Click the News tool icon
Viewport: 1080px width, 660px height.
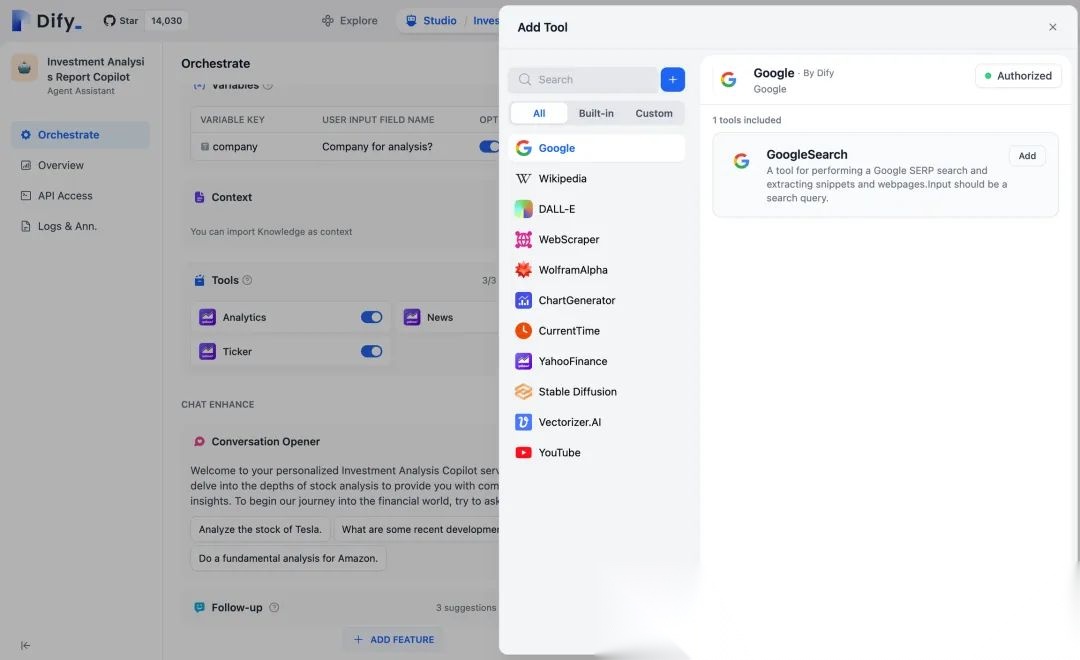[x=412, y=317]
